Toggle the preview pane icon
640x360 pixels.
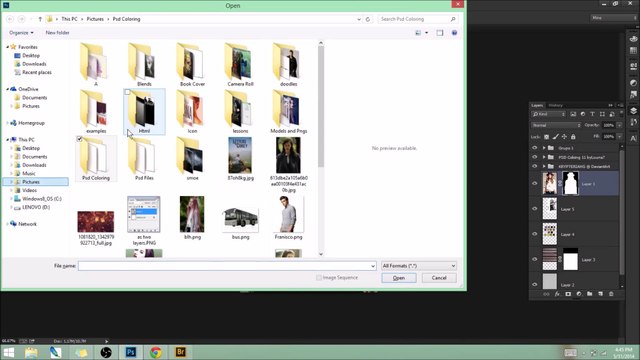pos(440,33)
